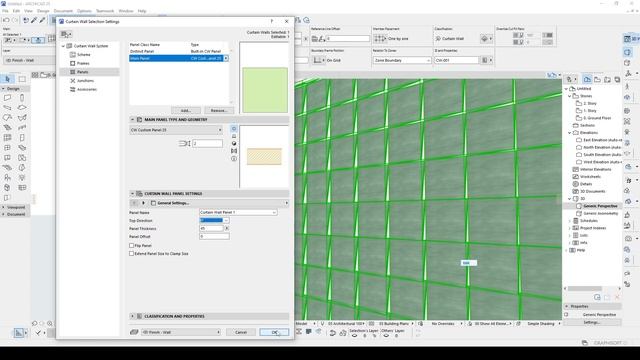
Task: Select 0. Ground Floor in Navigator
Action: 597,118
